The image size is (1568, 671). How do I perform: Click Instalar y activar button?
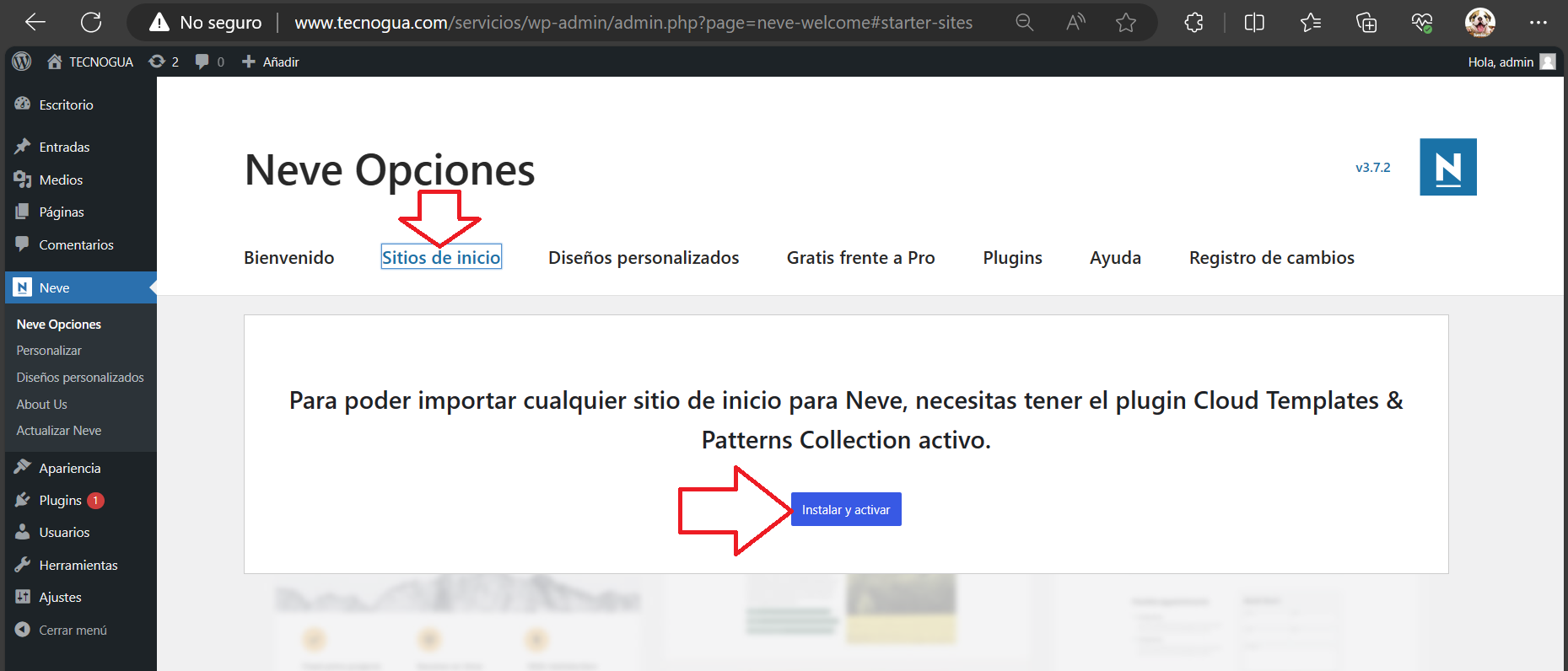point(846,509)
